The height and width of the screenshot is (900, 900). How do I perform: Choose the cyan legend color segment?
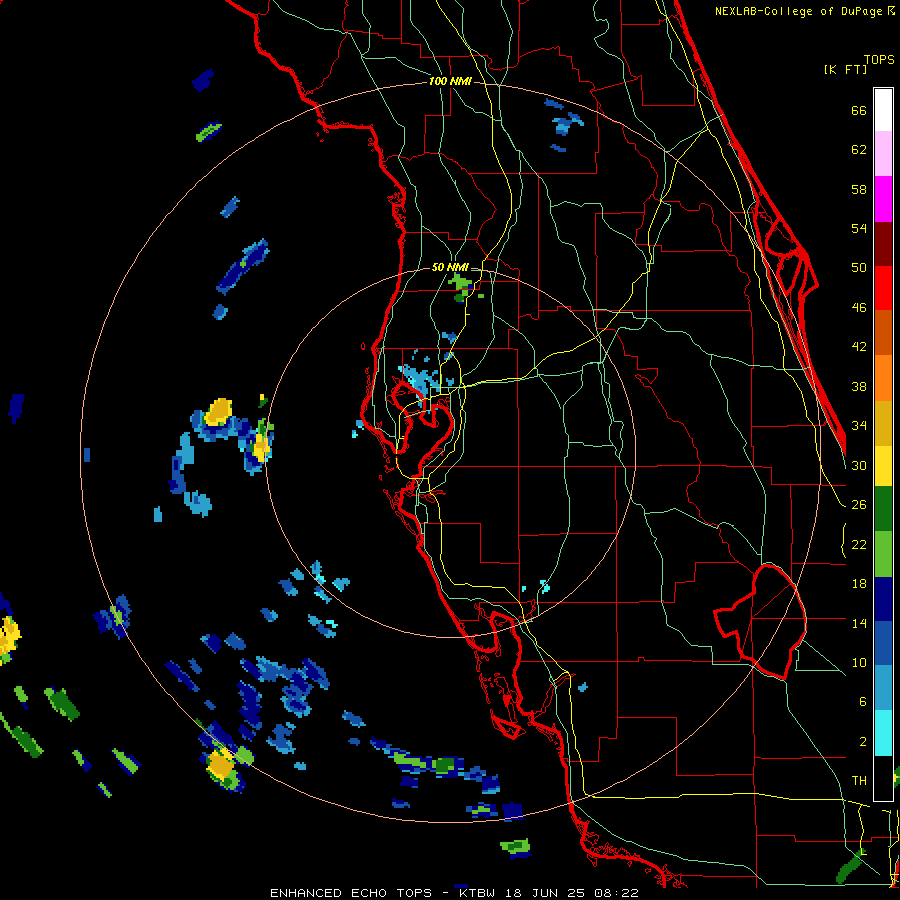tap(883, 733)
